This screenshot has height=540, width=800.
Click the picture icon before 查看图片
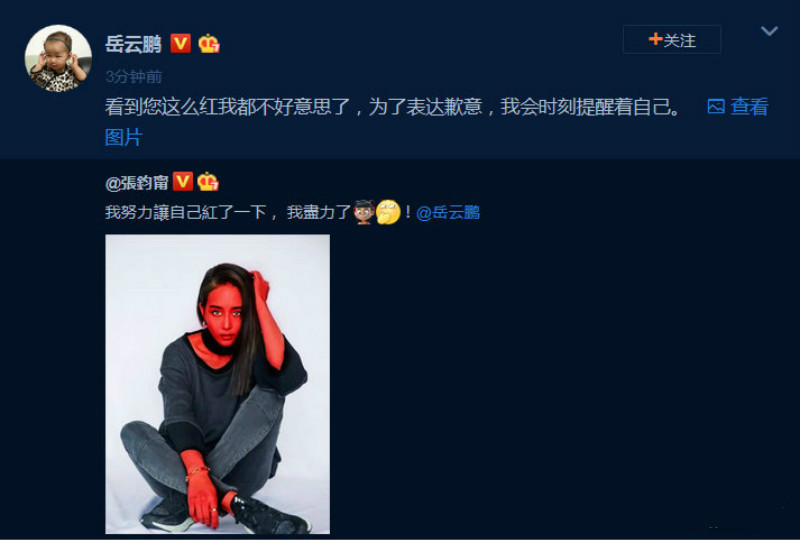click(x=716, y=107)
